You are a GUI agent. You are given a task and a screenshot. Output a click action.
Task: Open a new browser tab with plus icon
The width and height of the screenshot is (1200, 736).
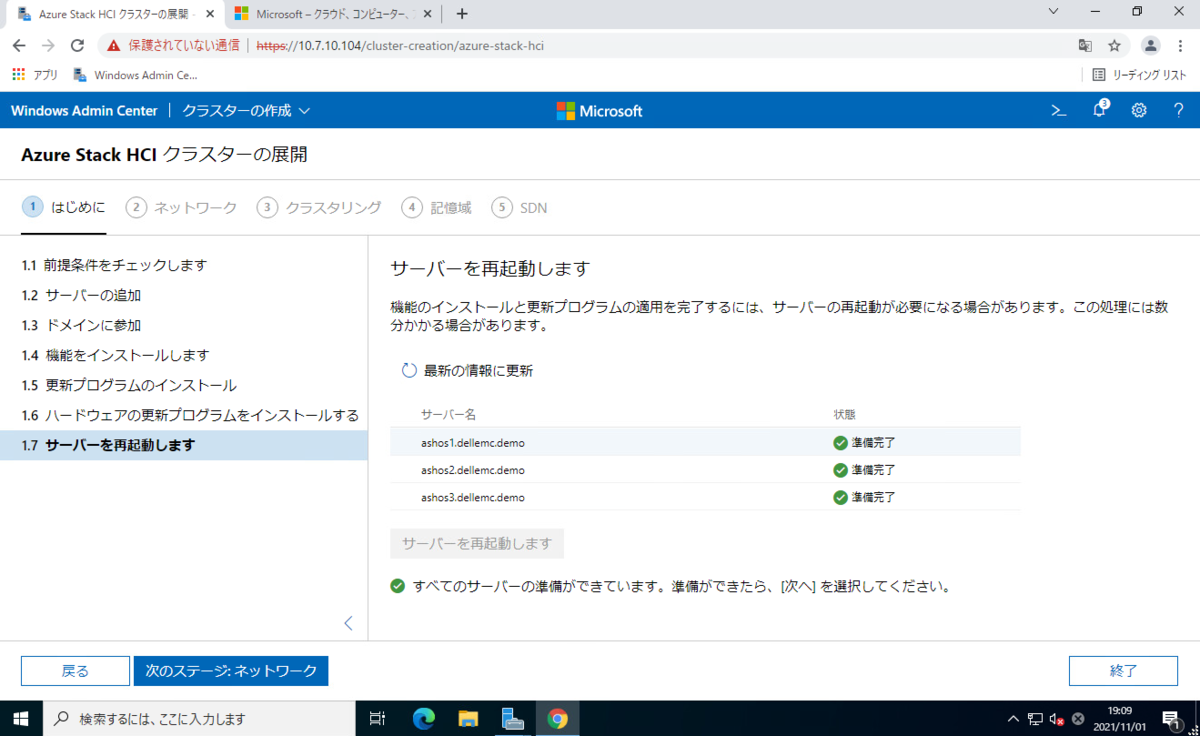(462, 14)
